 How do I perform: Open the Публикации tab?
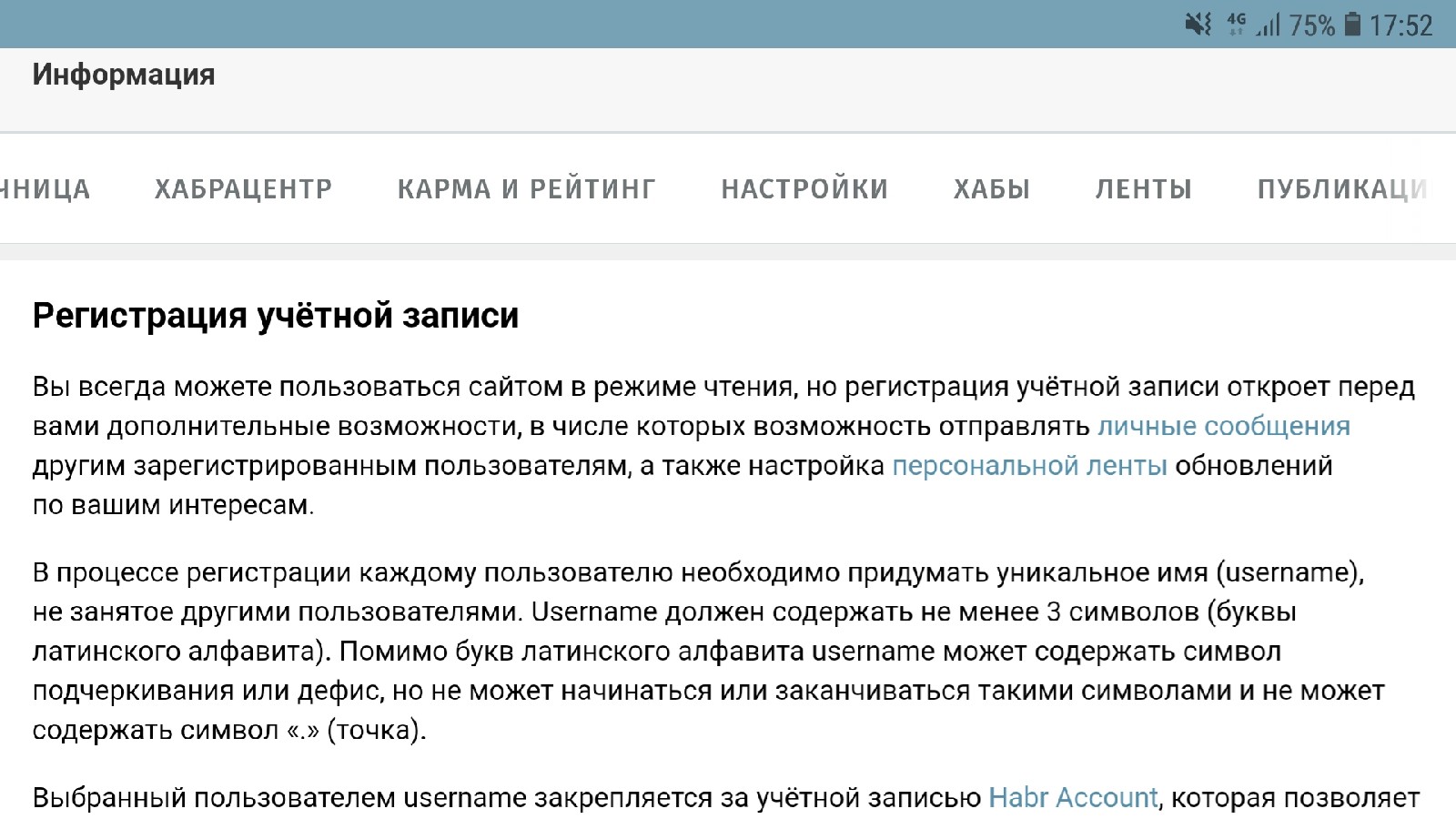[x=1343, y=188]
